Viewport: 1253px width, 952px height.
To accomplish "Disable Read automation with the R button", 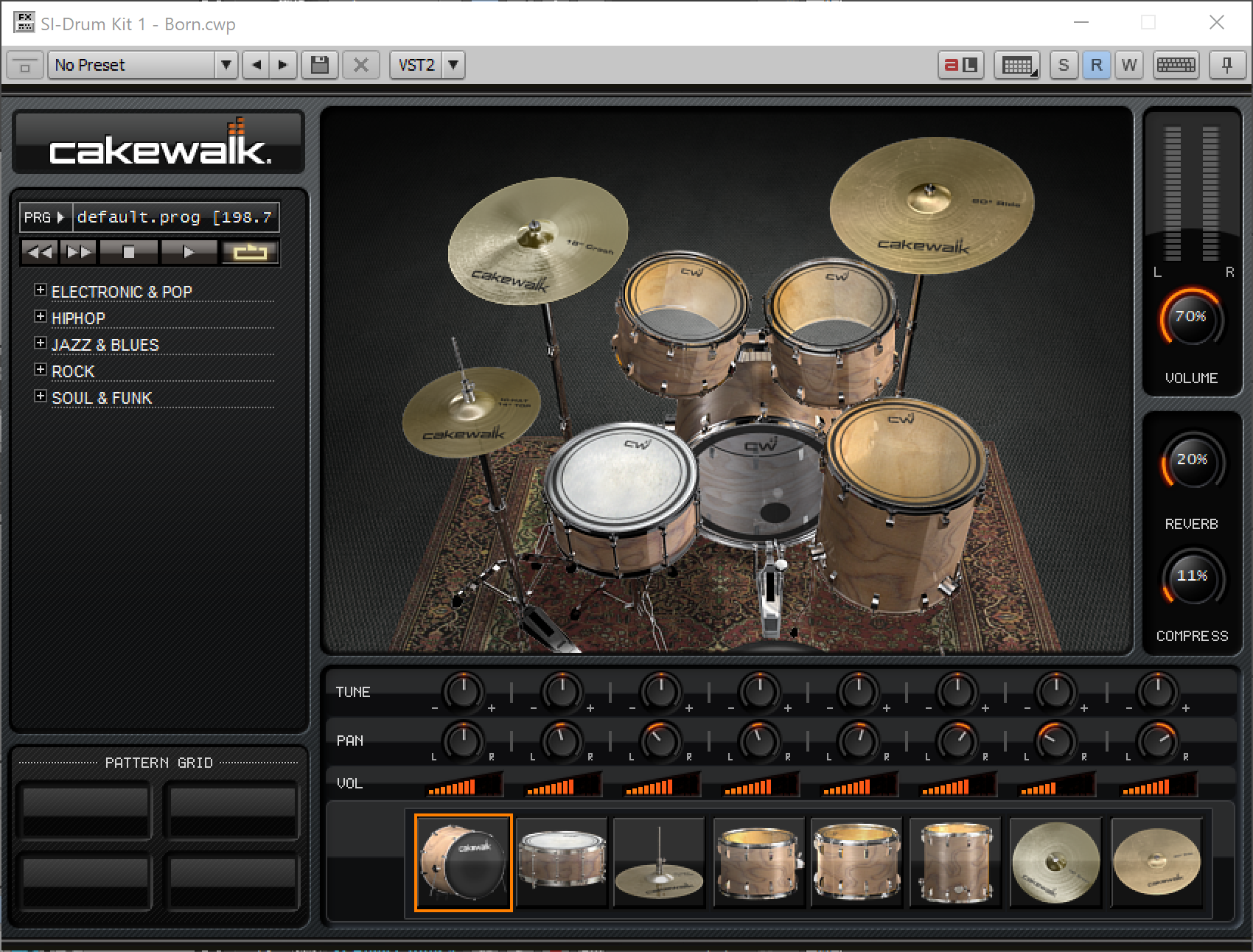I will [1097, 65].
